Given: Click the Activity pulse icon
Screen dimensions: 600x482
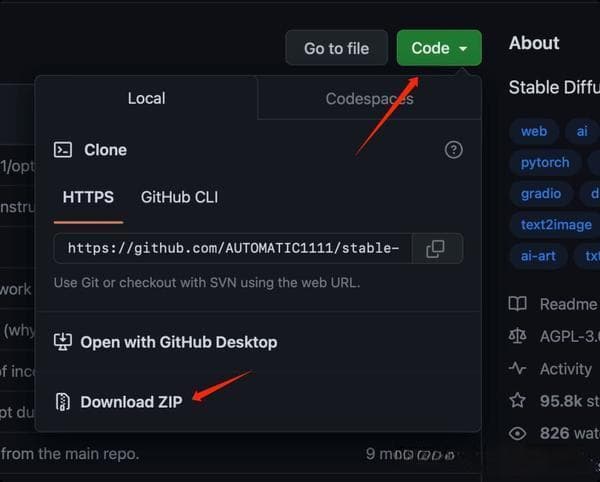Looking at the screenshot, I should click(x=518, y=368).
